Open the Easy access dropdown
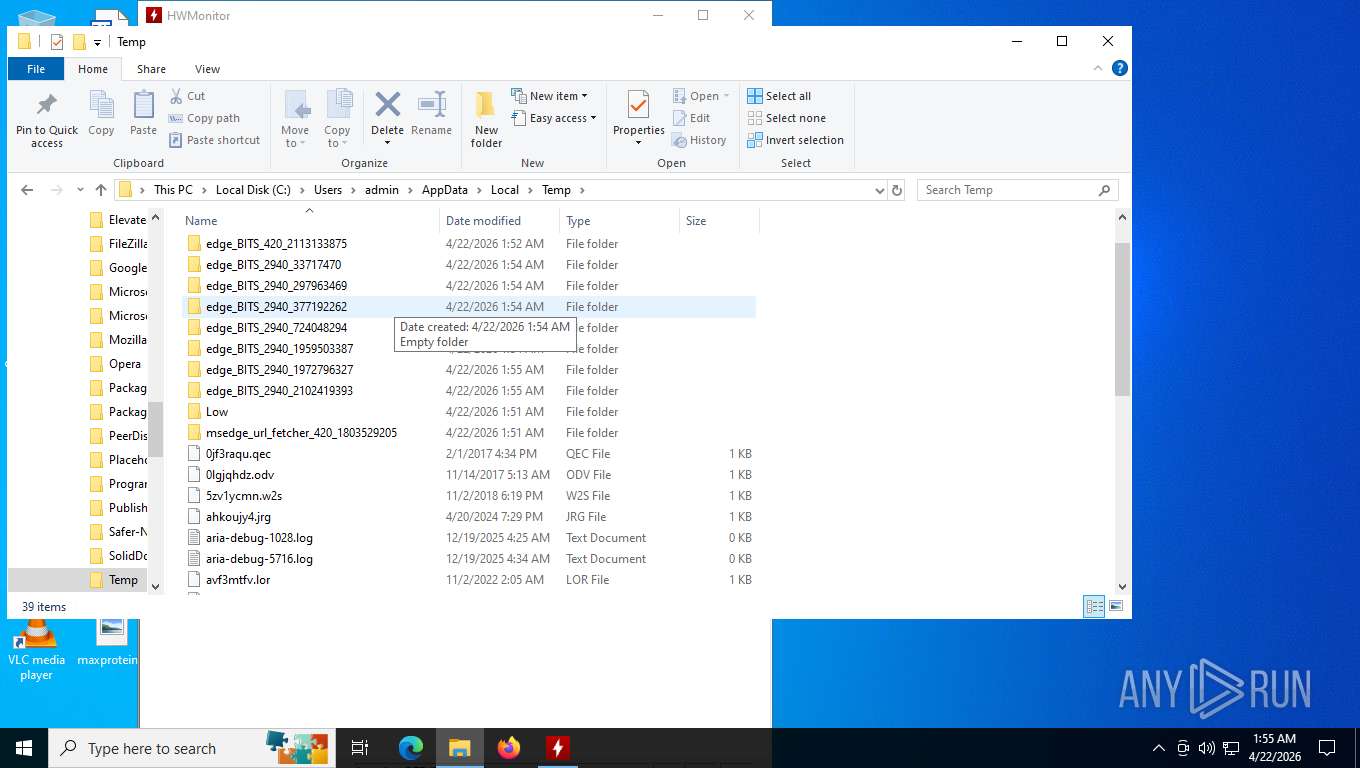 (554, 118)
